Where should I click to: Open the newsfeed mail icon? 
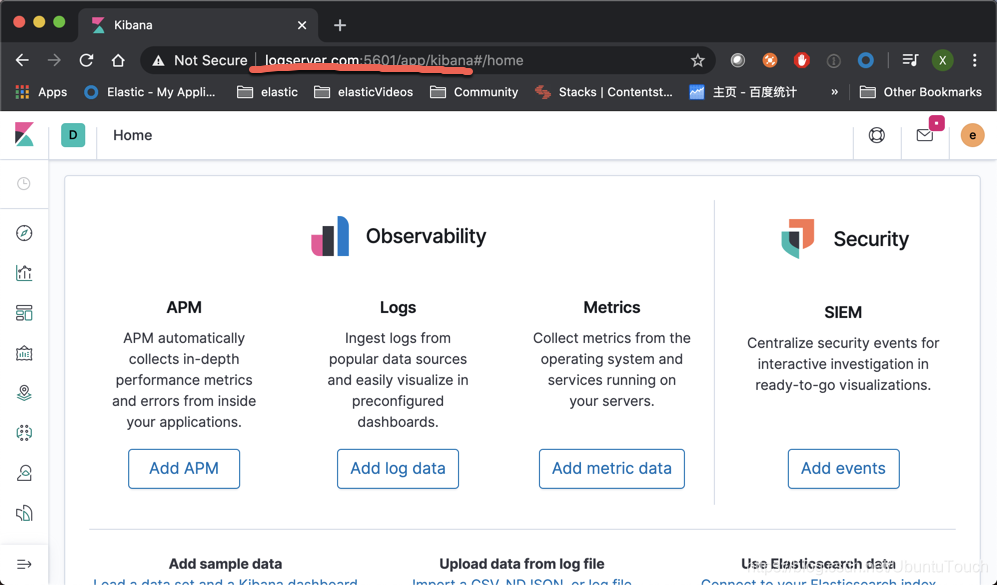925,135
